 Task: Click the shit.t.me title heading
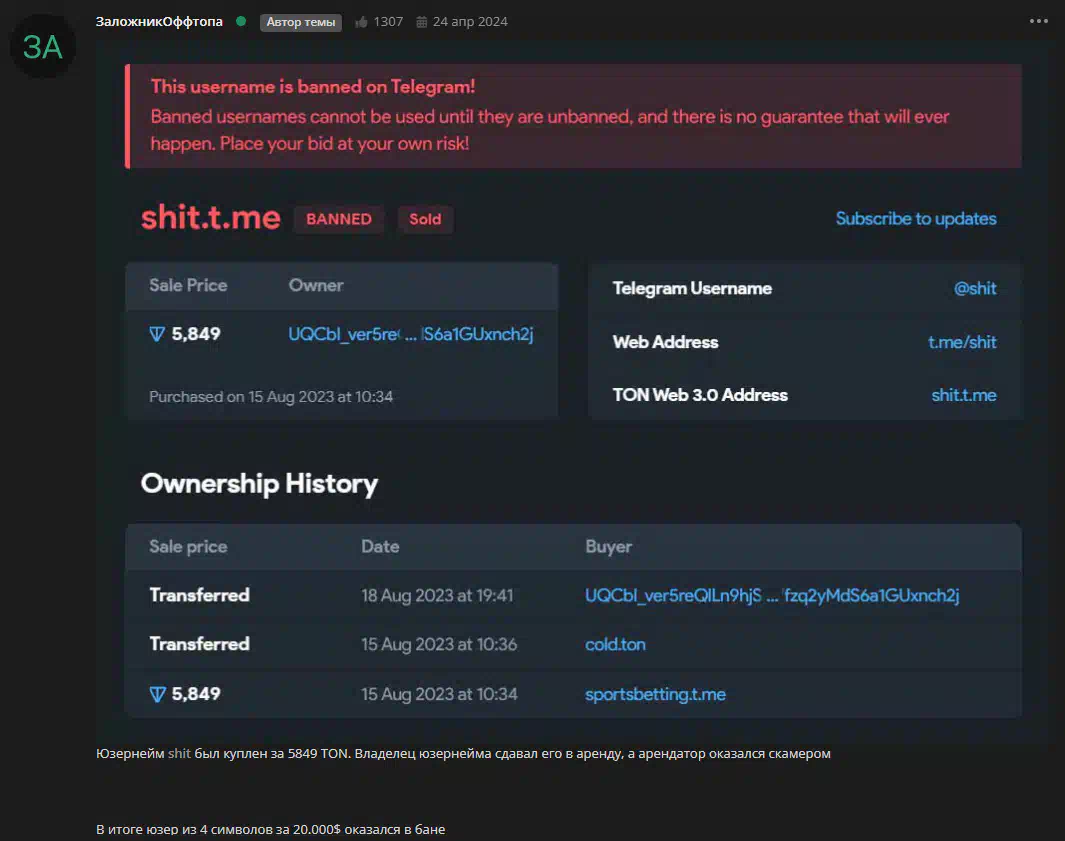tap(211, 217)
